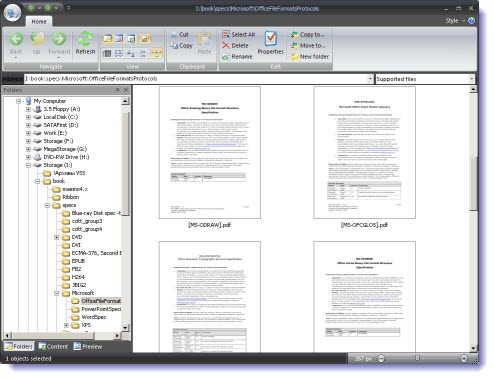Pin the Folders panel with pushpin

(118, 90)
